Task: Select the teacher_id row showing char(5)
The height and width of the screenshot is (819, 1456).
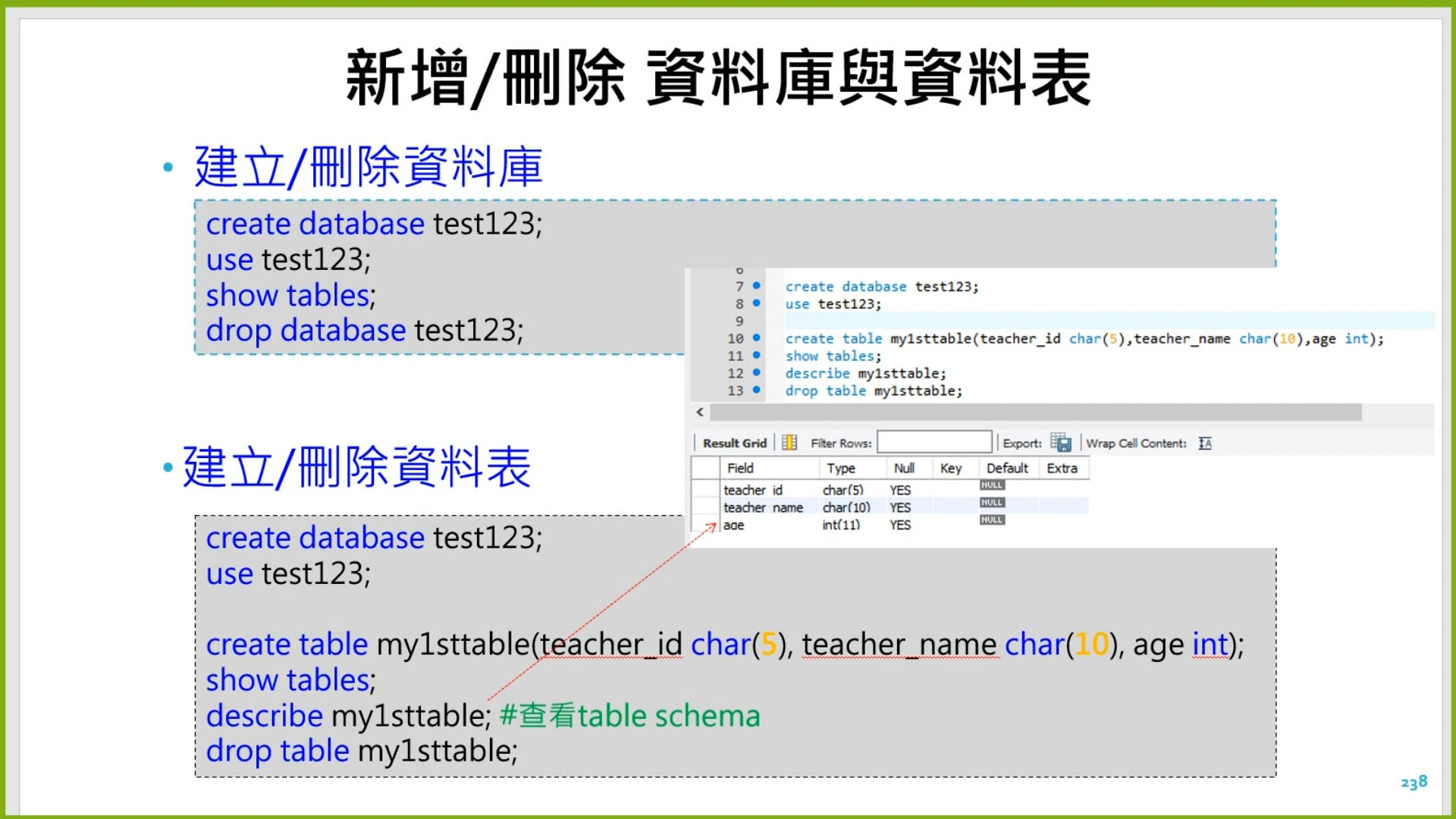Action: [758, 490]
